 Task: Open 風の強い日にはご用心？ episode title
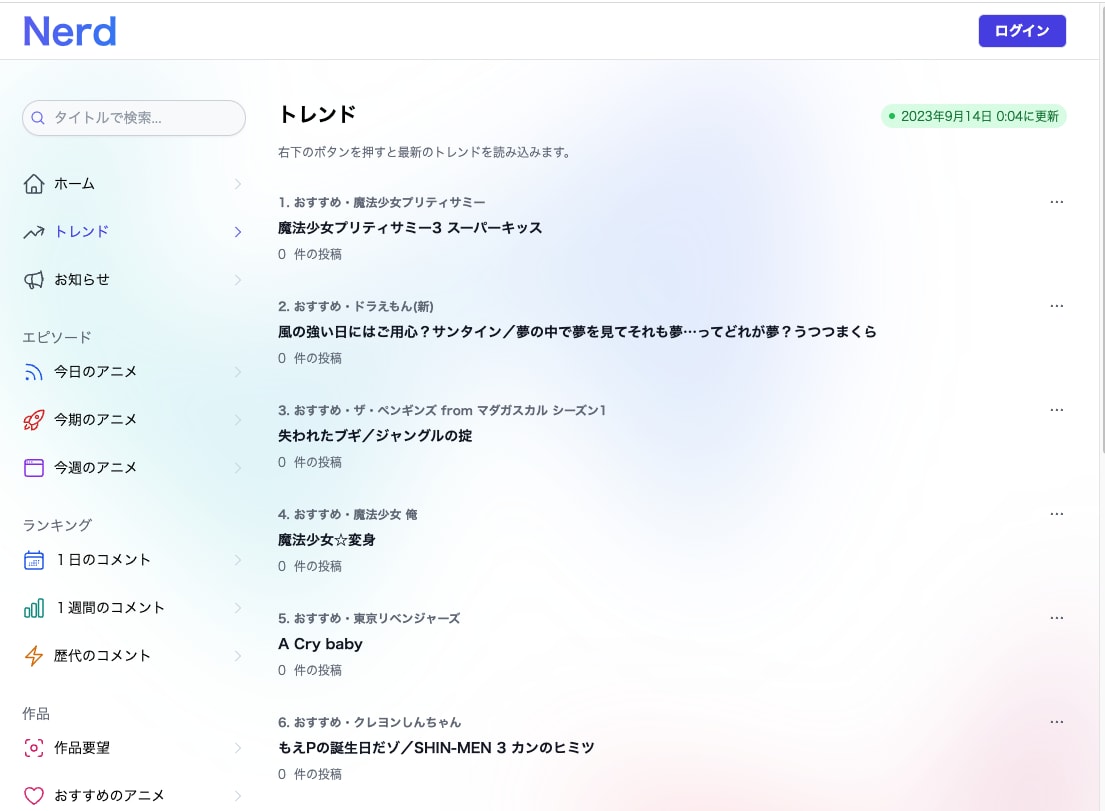pyautogui.click(x=577, y=332)
